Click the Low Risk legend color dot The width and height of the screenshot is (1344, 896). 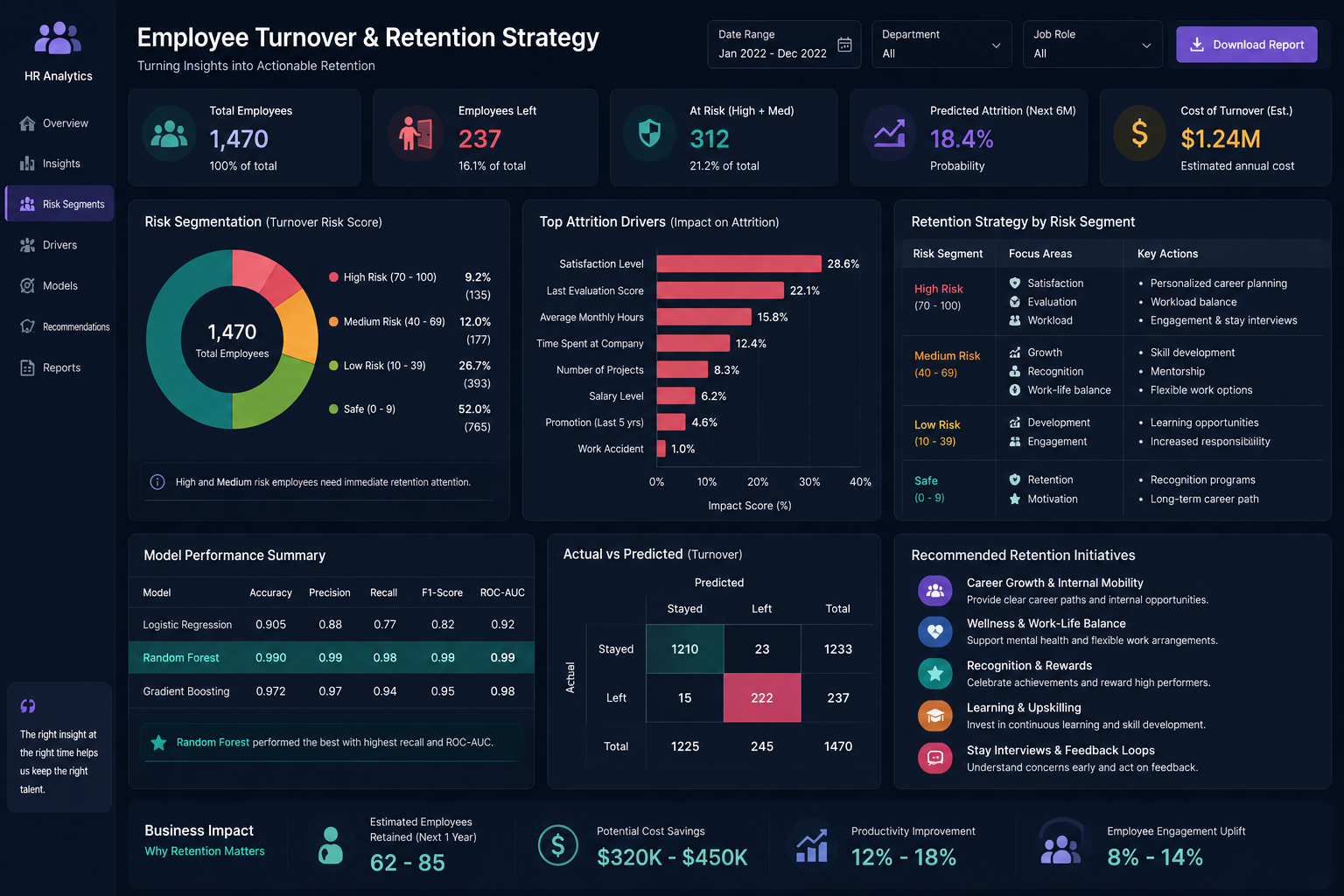click(x=333, y=366)
